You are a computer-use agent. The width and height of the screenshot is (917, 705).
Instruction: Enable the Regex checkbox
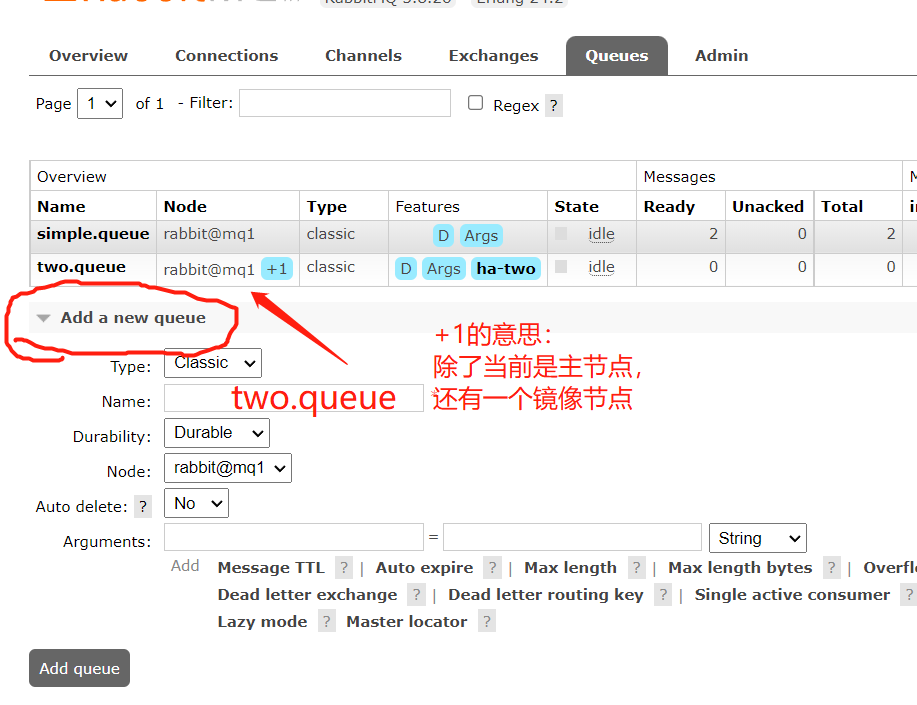pos(475,103)
